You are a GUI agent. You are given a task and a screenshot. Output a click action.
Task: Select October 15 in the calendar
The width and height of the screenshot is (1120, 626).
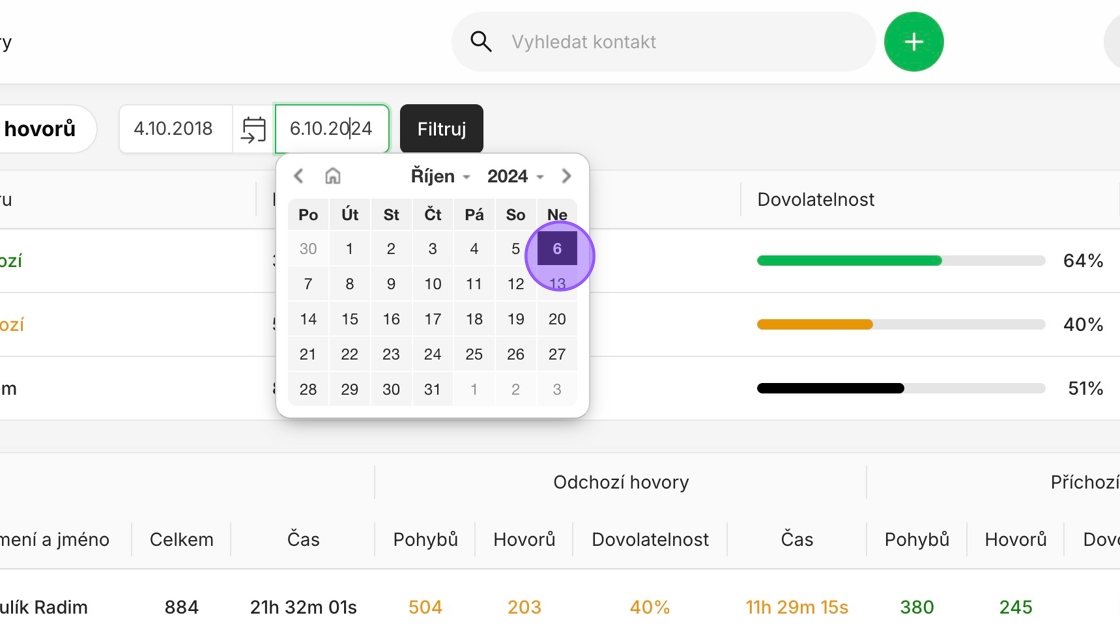pyautogui.click(x=349, y=319)
